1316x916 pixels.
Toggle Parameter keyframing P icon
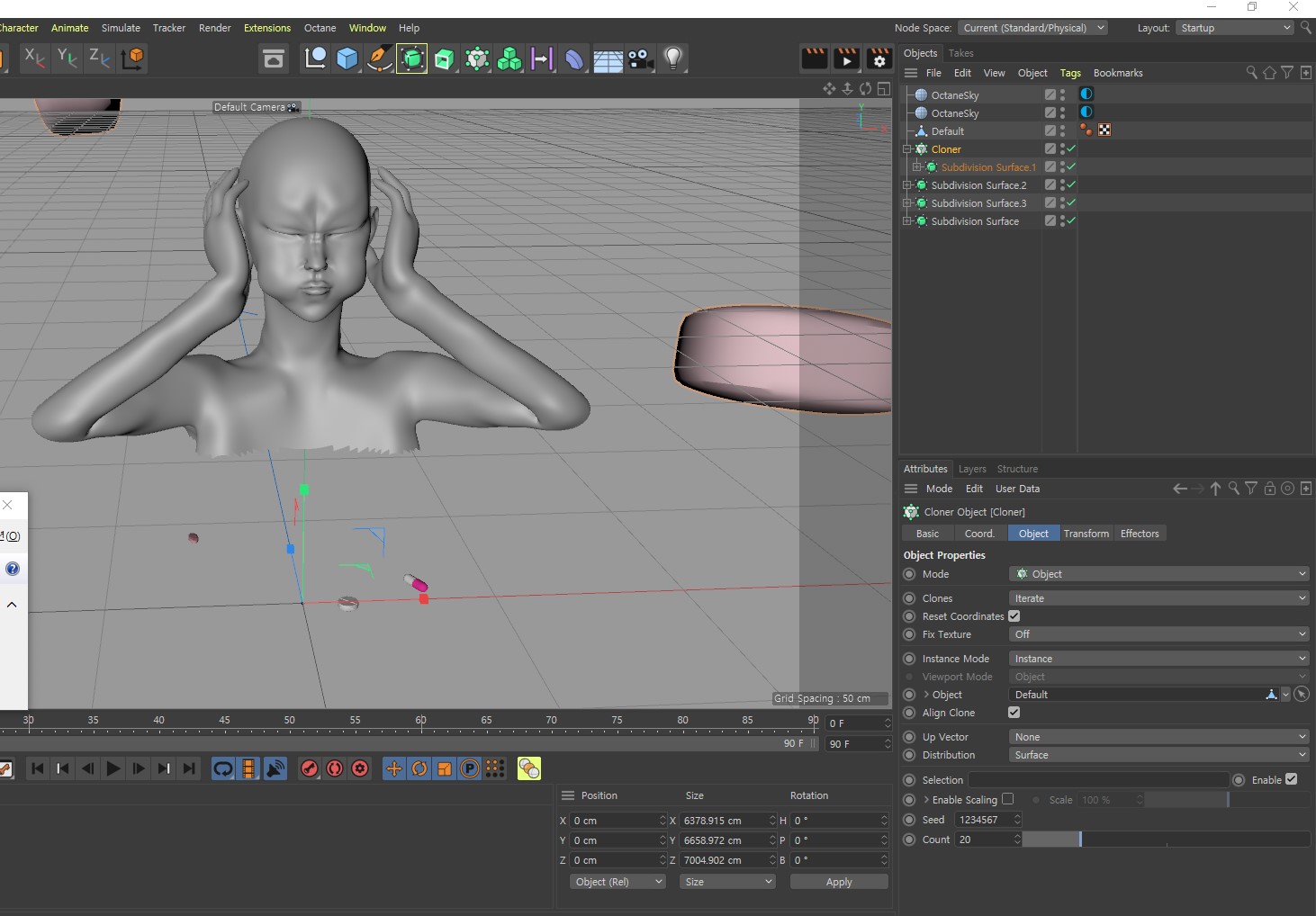(470, 768)
